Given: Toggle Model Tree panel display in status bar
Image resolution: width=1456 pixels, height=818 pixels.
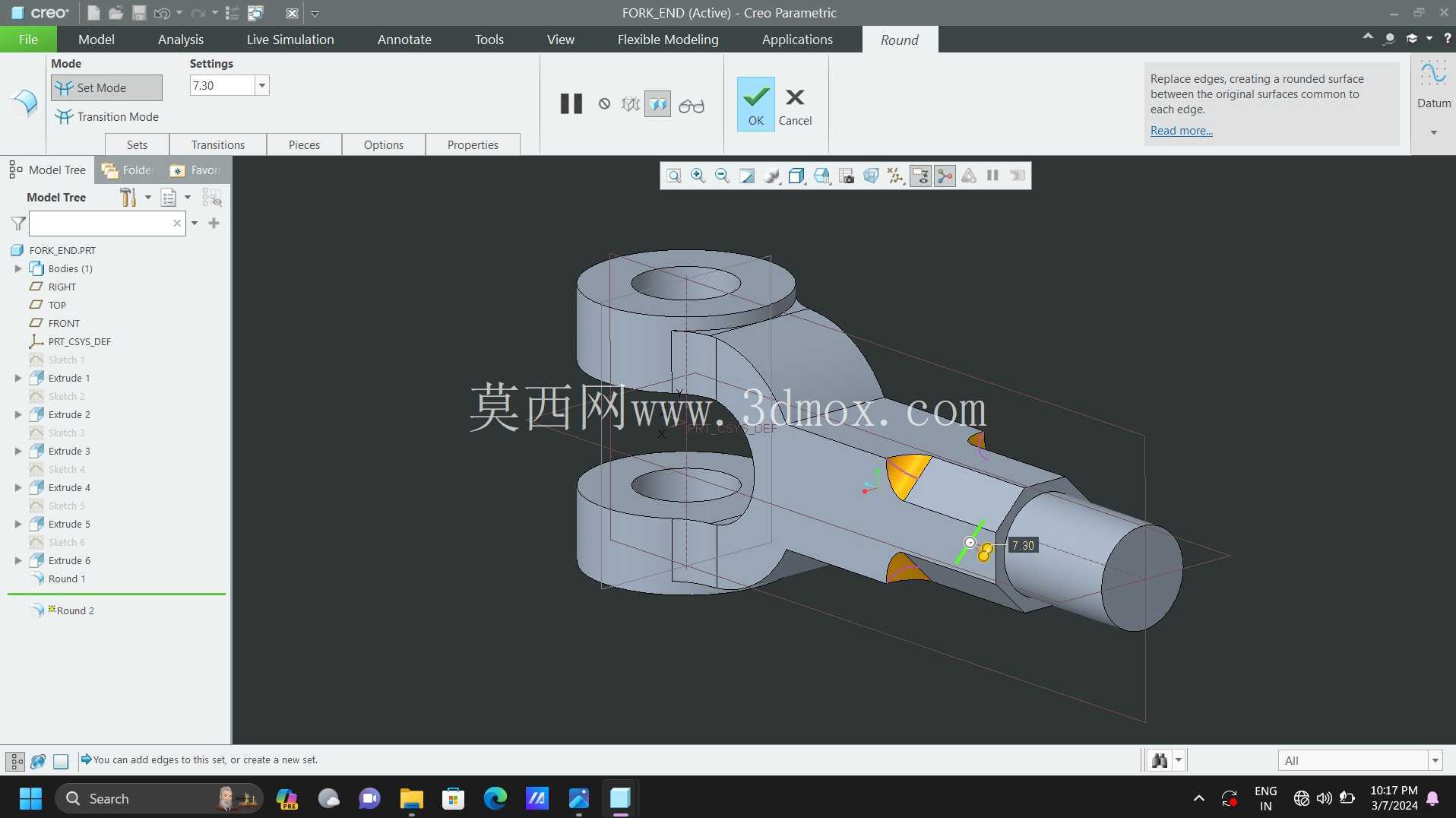Looking at the screenshot, I should [x=15, y=761].
